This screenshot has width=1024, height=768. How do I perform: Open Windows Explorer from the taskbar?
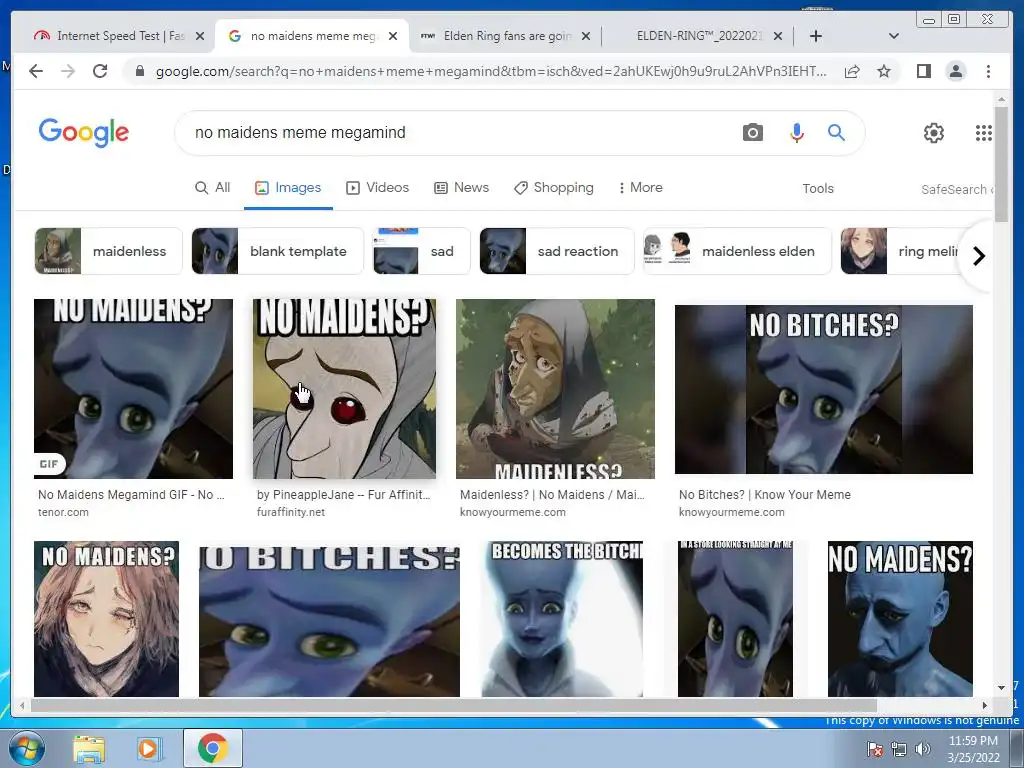click(x=89, y=749)
